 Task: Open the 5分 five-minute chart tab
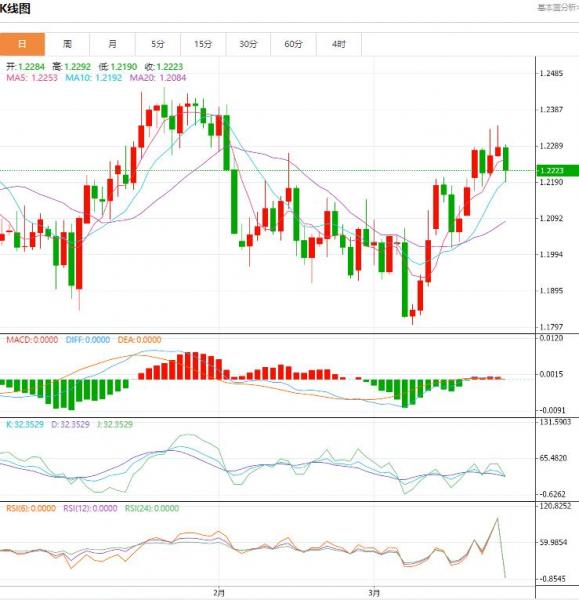point(158,44)
